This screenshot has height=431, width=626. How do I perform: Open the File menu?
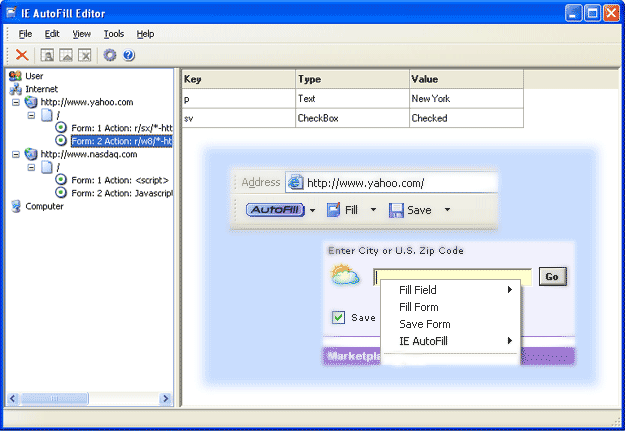click(x=25, y=34)
